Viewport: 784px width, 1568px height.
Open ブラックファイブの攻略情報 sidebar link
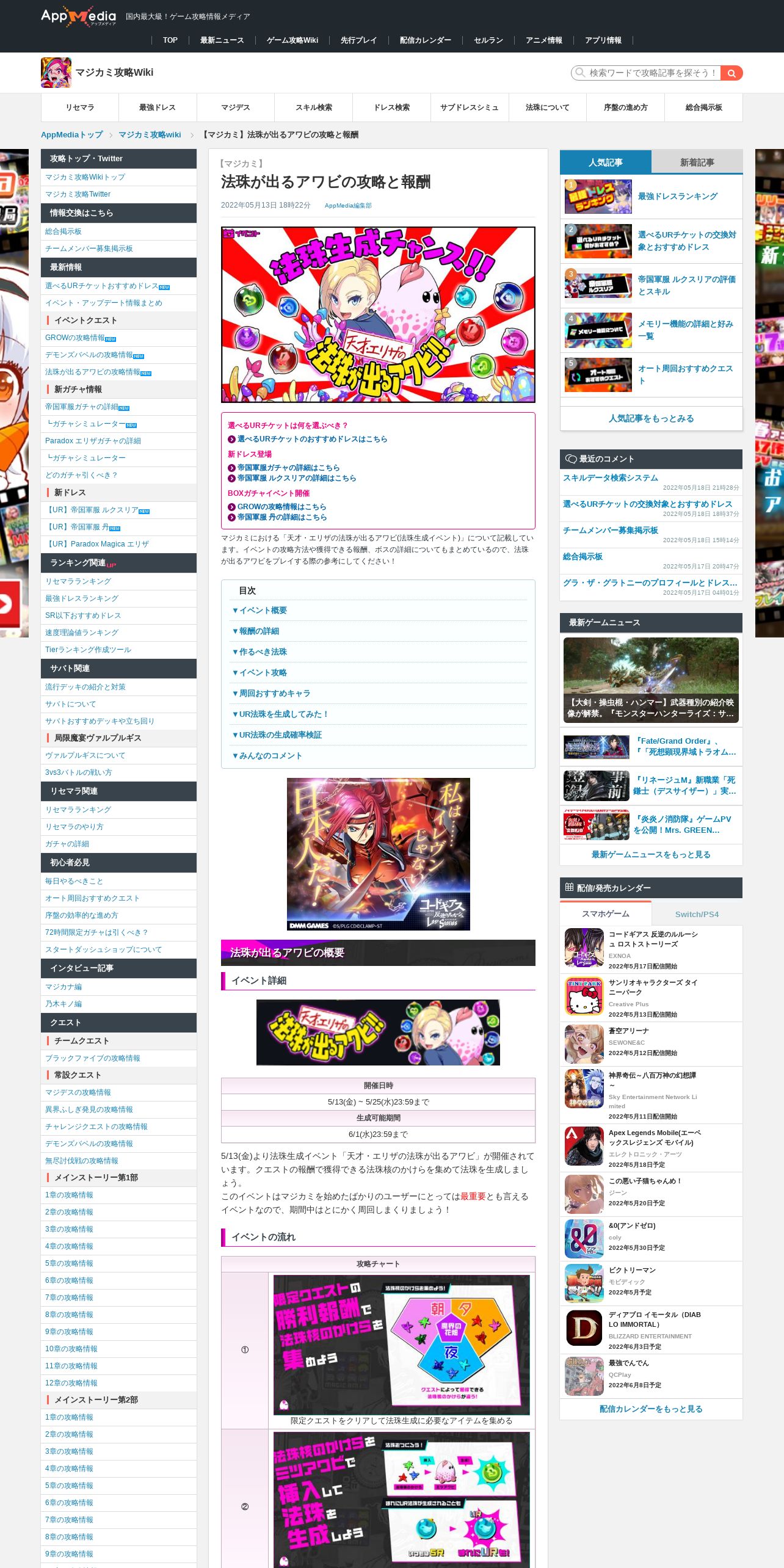click(92, 1058)
